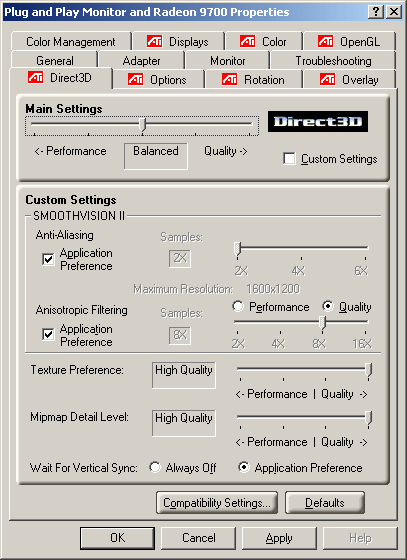
Task: Click the Main Settings performance-quality slider thumb
Action: coord(142,125)
